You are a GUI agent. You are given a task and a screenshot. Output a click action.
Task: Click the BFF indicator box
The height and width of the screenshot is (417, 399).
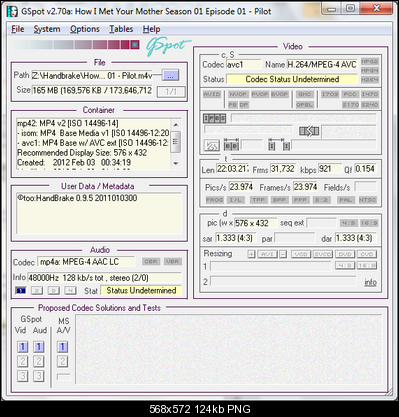(x=279, y=200)
